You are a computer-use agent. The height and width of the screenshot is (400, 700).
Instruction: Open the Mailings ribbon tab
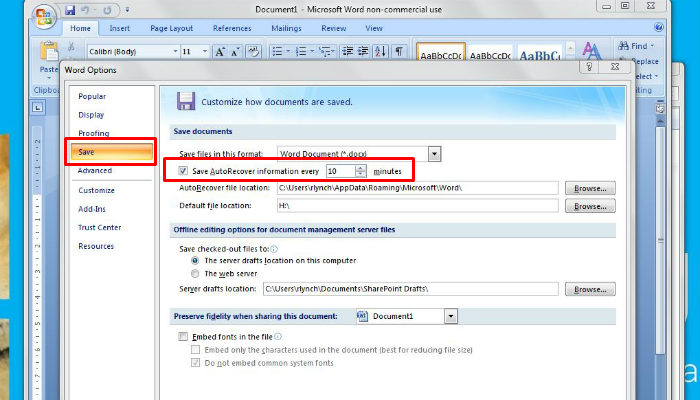(287, 28)
